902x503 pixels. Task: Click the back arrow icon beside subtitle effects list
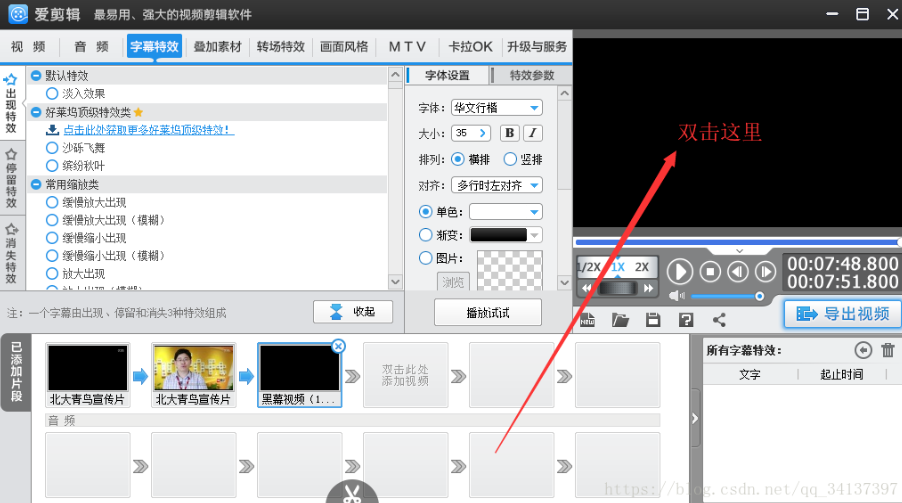[863, 350]
